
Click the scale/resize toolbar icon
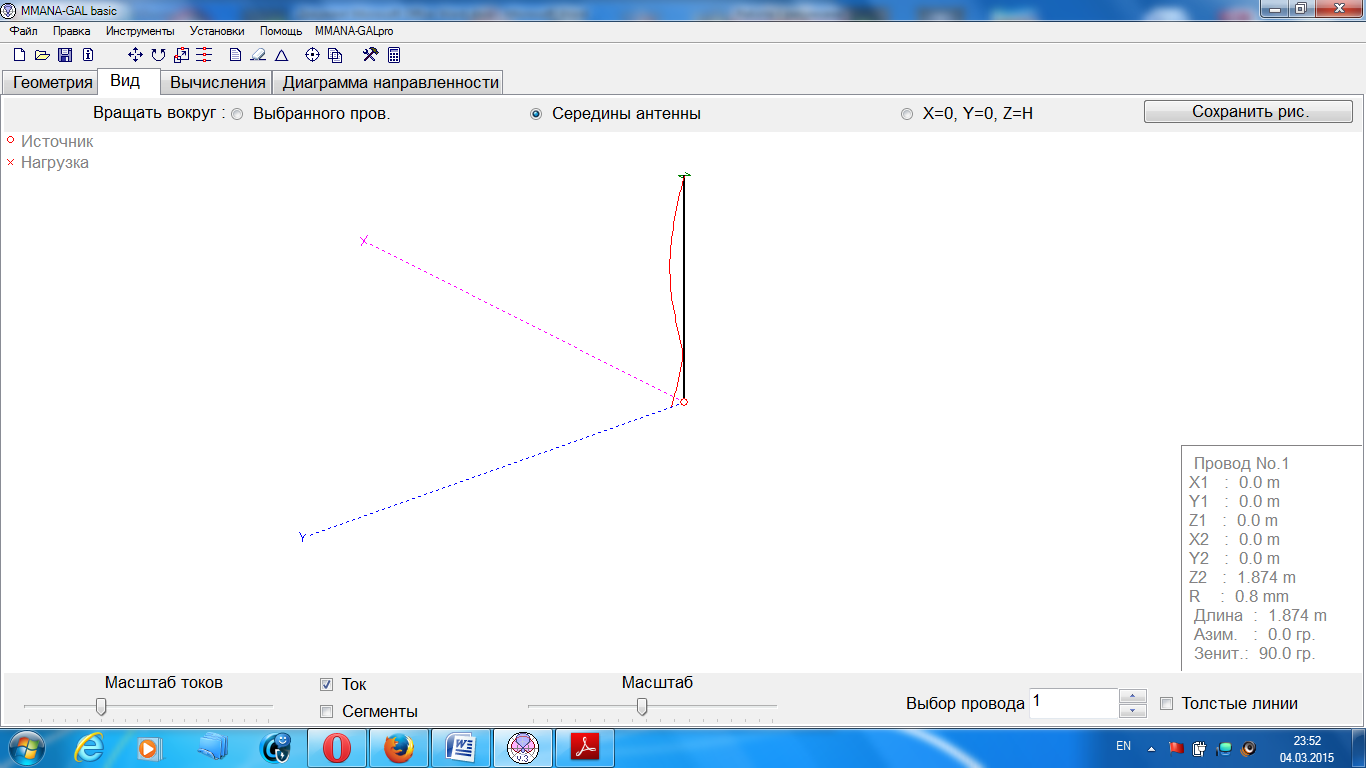coord(181,55)
